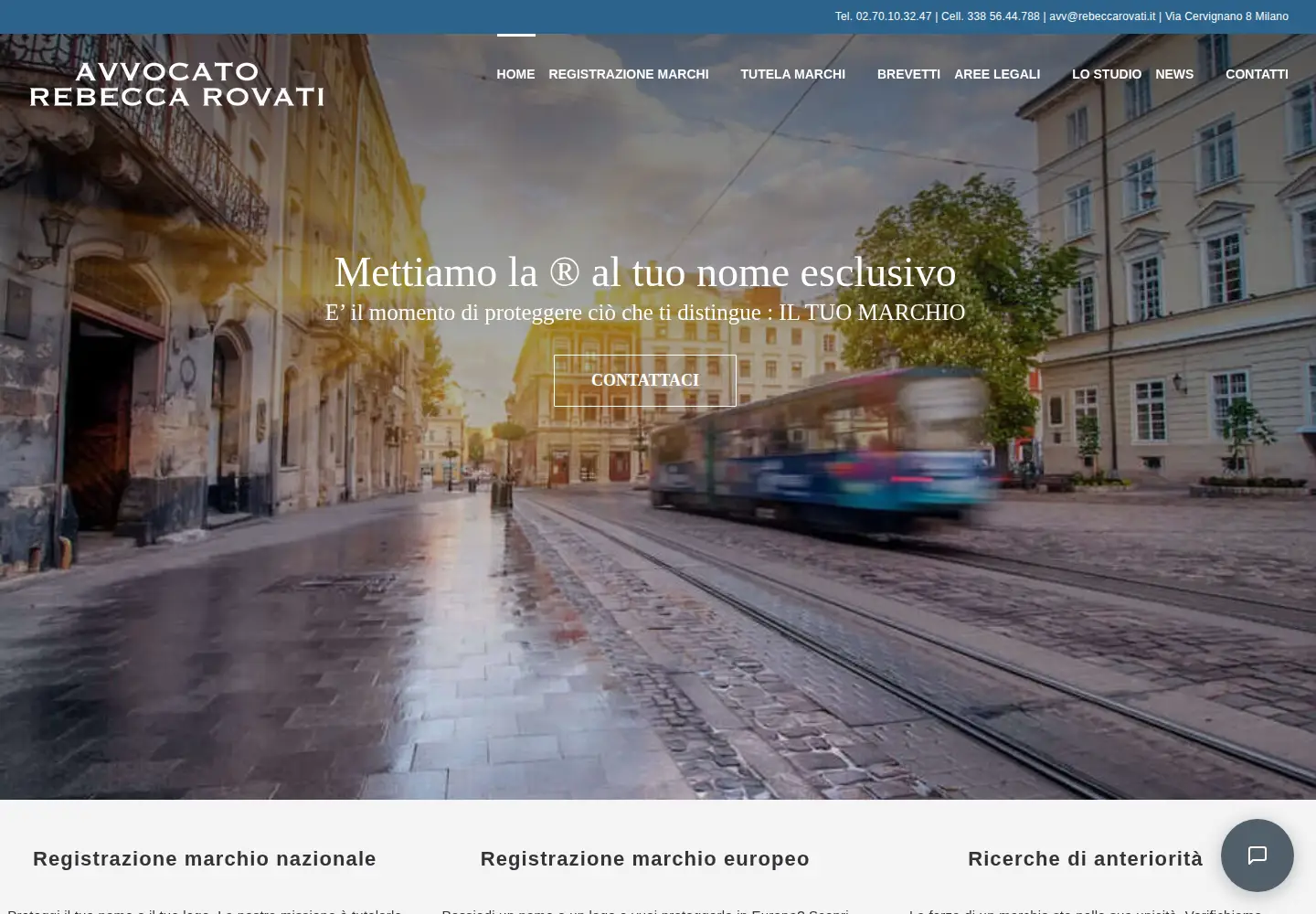Viewport: 1316px width, 914px height.
Task: Click the phone number 02.70.10.32.47
Action: [894, 16]
